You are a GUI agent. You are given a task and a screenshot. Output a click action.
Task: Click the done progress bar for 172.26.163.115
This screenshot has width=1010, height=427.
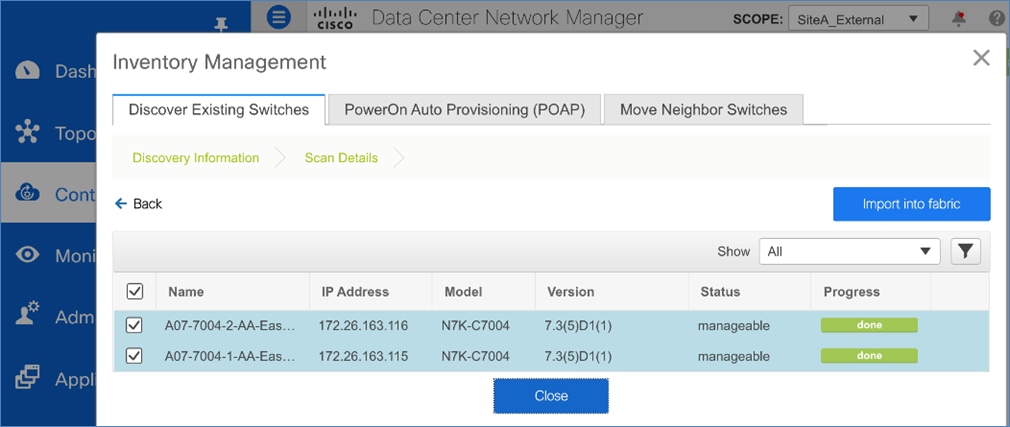(x=869, y=356)
